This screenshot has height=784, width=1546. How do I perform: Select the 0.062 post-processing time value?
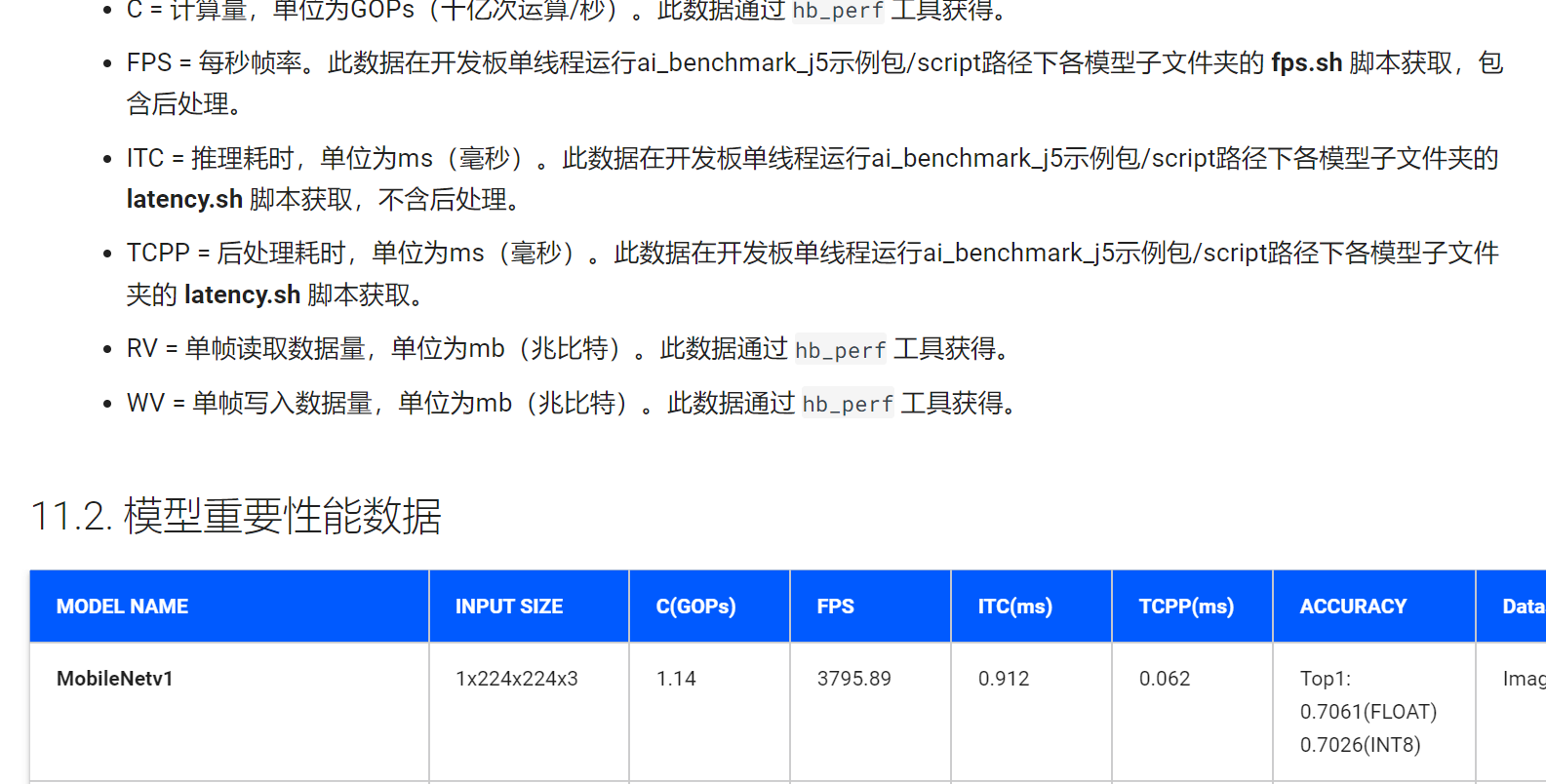[x=1165, y=679]
